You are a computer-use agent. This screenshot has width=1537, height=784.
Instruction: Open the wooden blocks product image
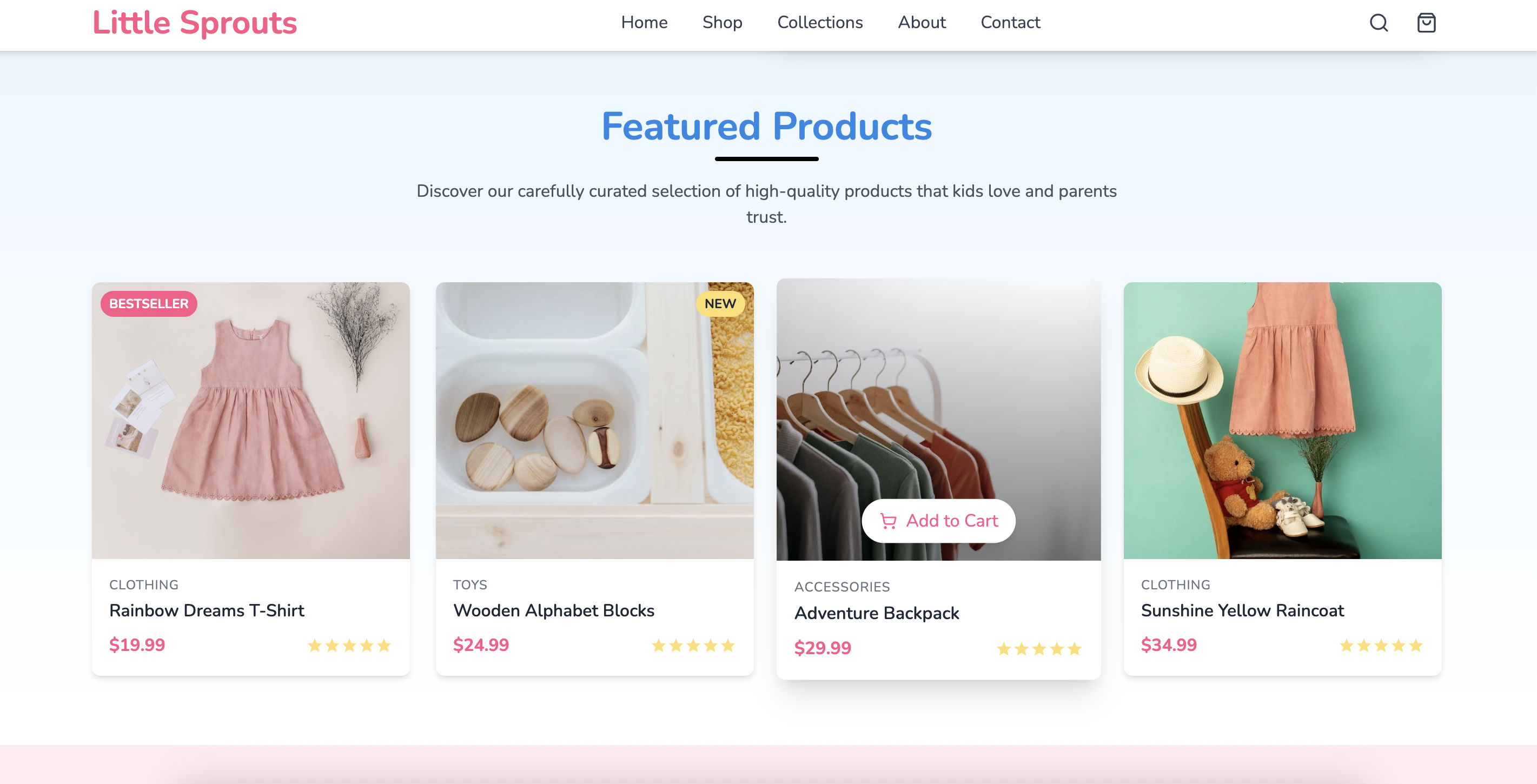point(594,421)
